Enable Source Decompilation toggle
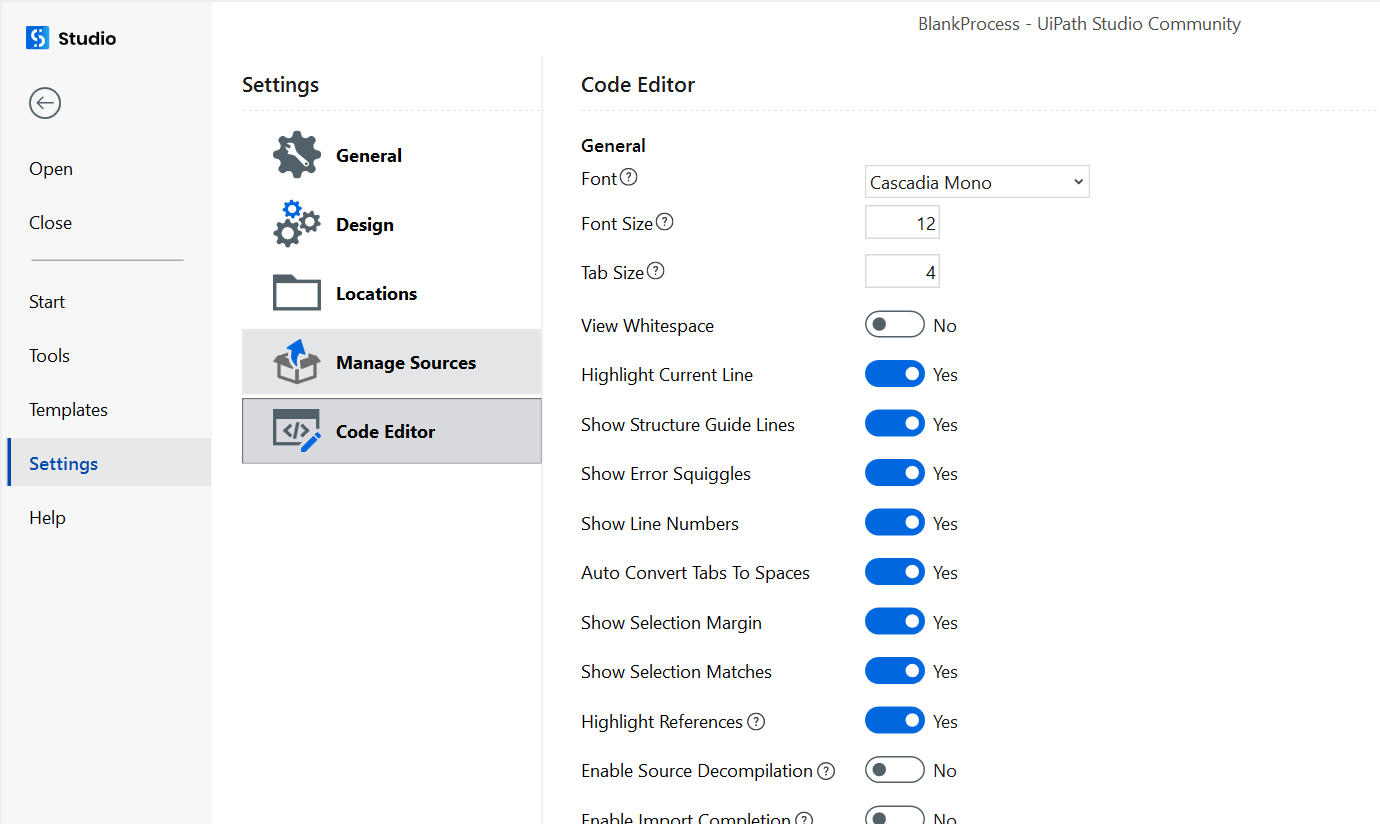1380x824 pixels. [895, 770]
